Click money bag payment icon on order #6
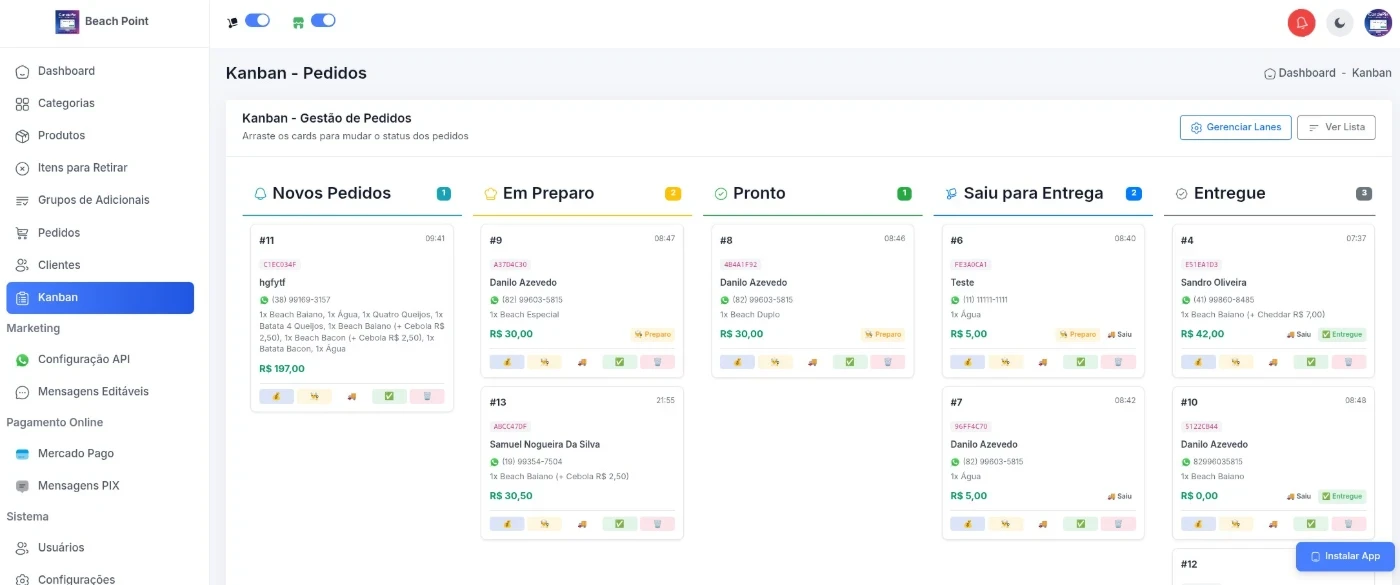The width and height of the screenshot is (1400, 585). point(967,362)
